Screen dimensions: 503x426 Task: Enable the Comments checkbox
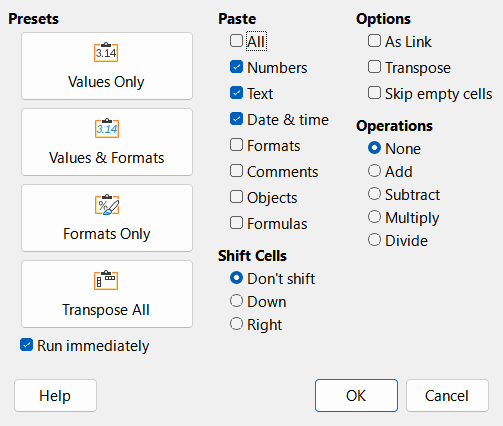[236, 171]
